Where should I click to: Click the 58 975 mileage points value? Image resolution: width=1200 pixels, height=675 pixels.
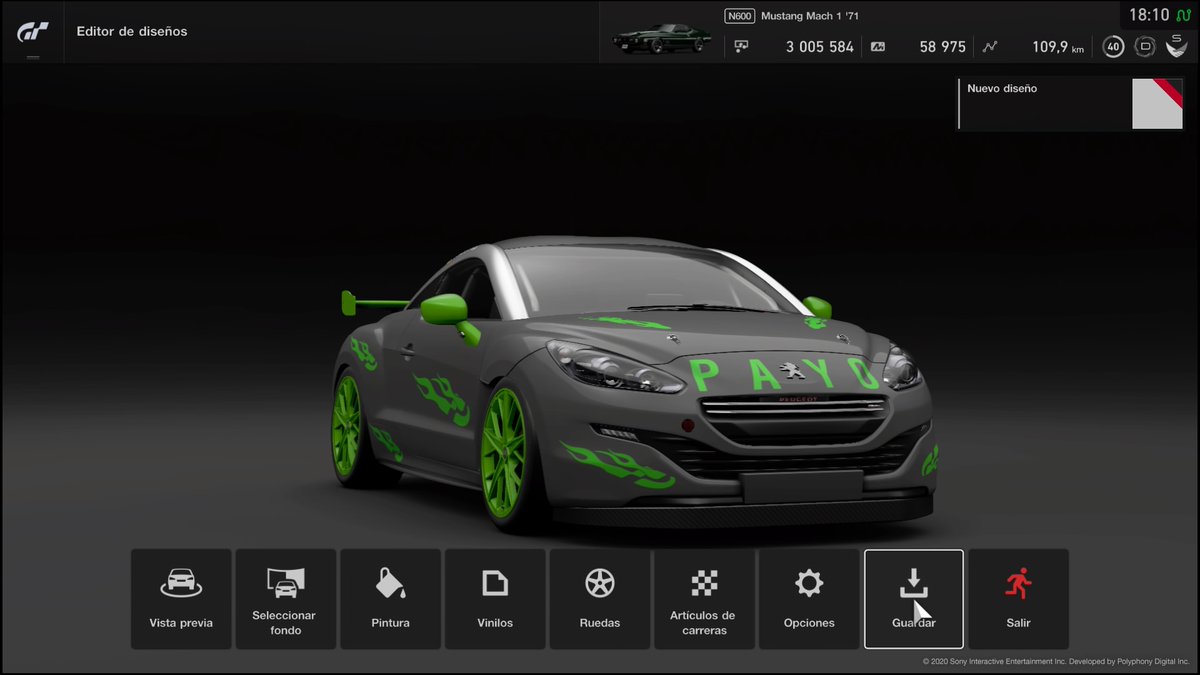pyautogui.click(x=943, y=47)
